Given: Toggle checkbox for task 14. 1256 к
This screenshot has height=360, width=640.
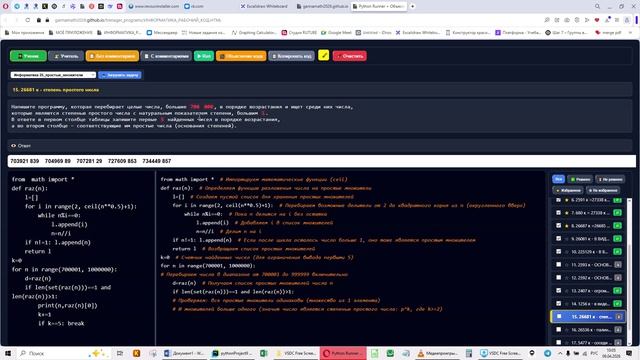Looking at the screenshot, I should (x=558, y=304).
